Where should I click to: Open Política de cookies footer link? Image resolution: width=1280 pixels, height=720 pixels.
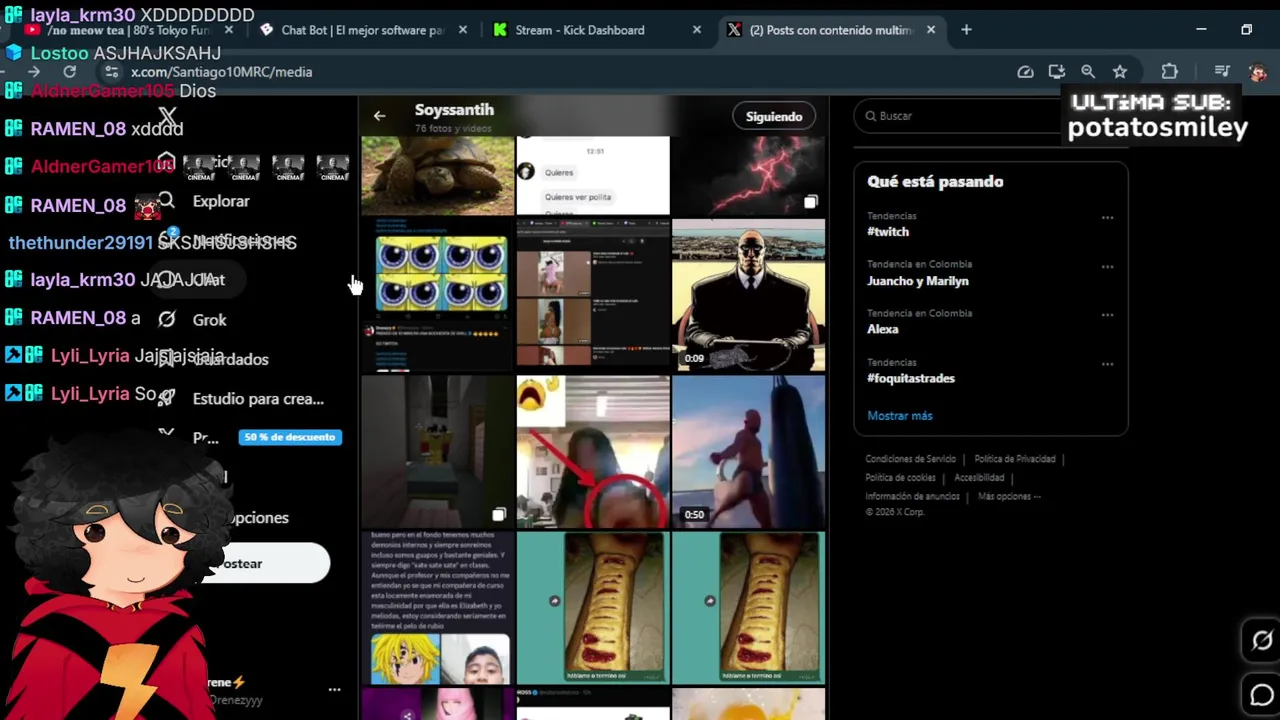900,478
